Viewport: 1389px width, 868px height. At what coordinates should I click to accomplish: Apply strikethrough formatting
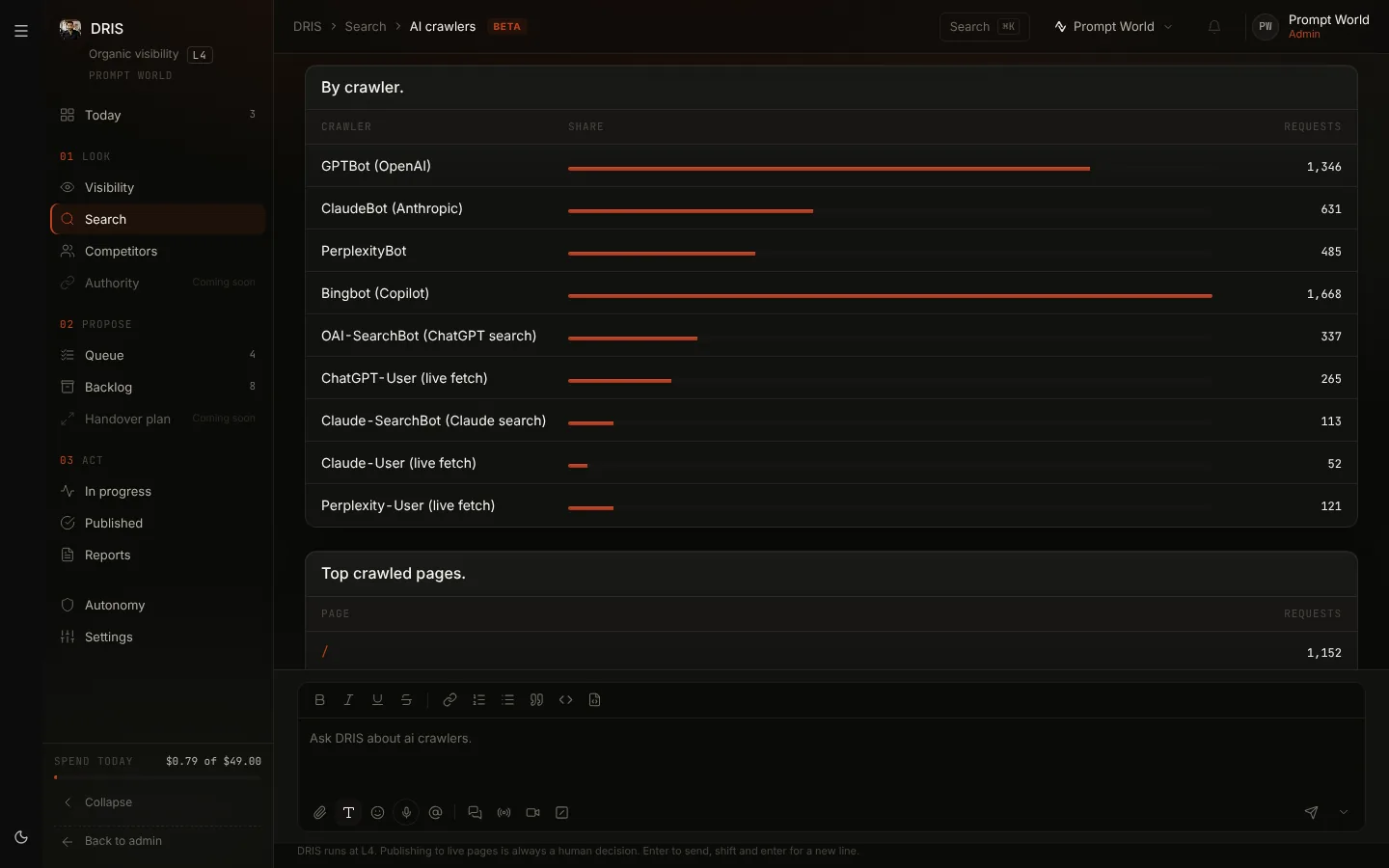407,700
